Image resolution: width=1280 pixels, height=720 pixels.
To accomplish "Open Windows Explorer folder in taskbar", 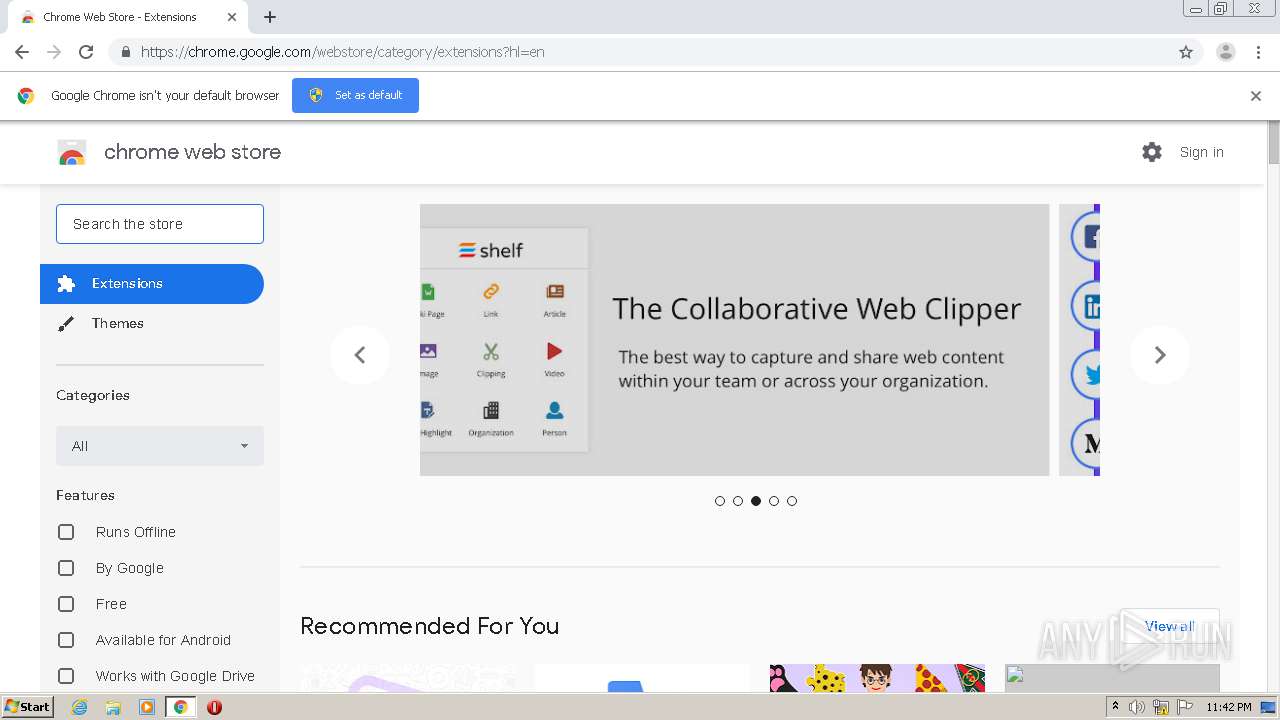I will [113, 707].
